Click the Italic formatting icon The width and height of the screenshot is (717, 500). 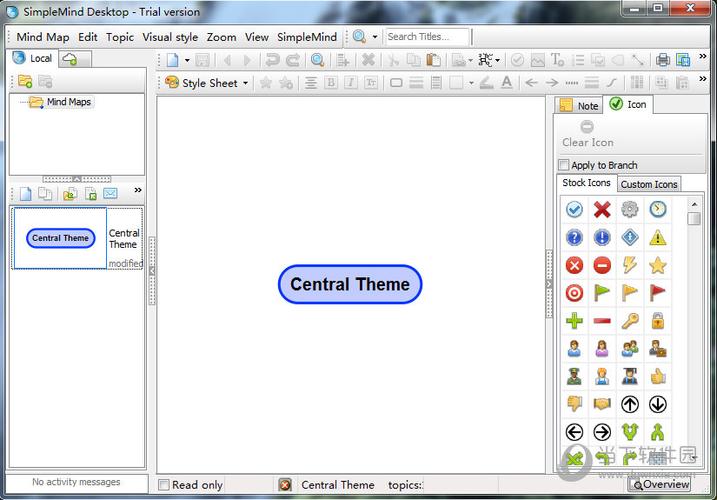(350, 83)
